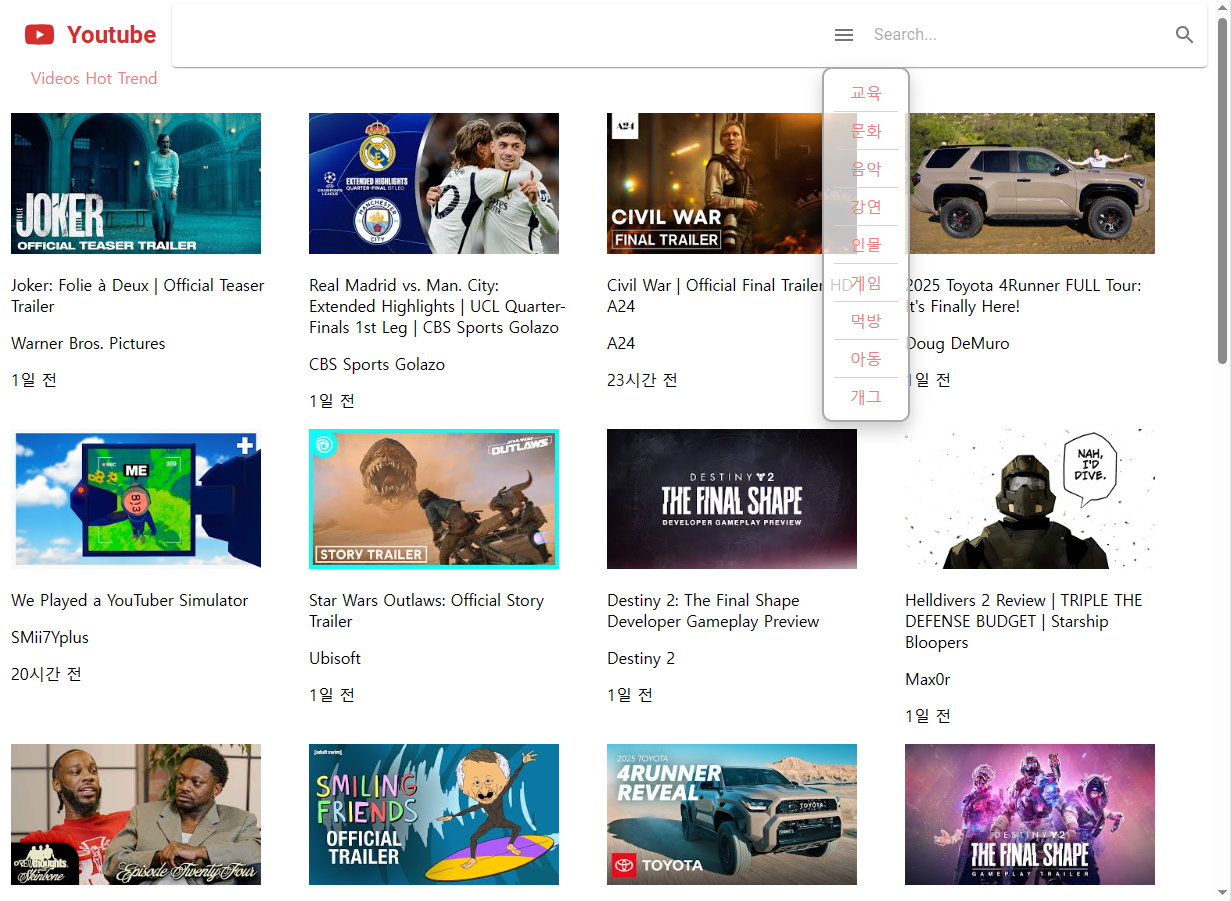Click the Youtube title text
Image resolution: width=1231 pixels, height=901 pixels.
[111, 35]
